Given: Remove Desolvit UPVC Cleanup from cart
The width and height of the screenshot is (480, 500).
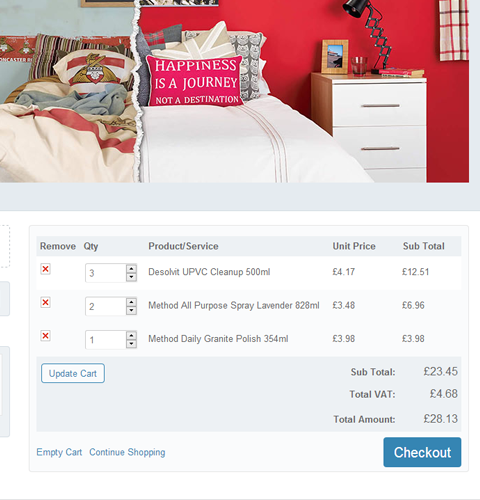Looking at the screenshot, I should [x=45, y=269].
